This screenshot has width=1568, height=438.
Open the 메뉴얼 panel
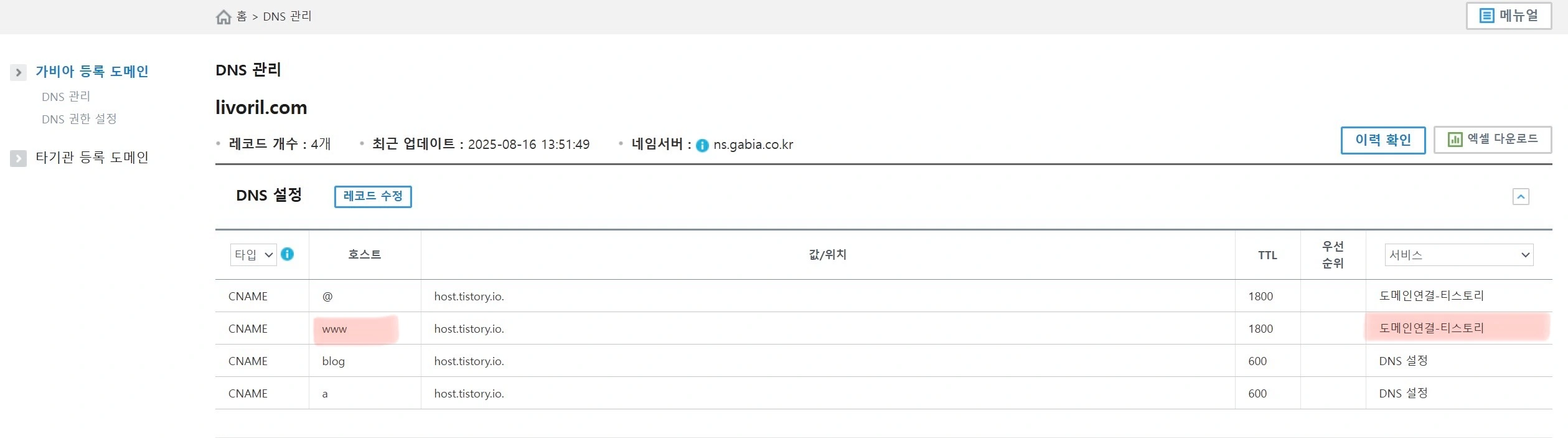click(1508, 16)
